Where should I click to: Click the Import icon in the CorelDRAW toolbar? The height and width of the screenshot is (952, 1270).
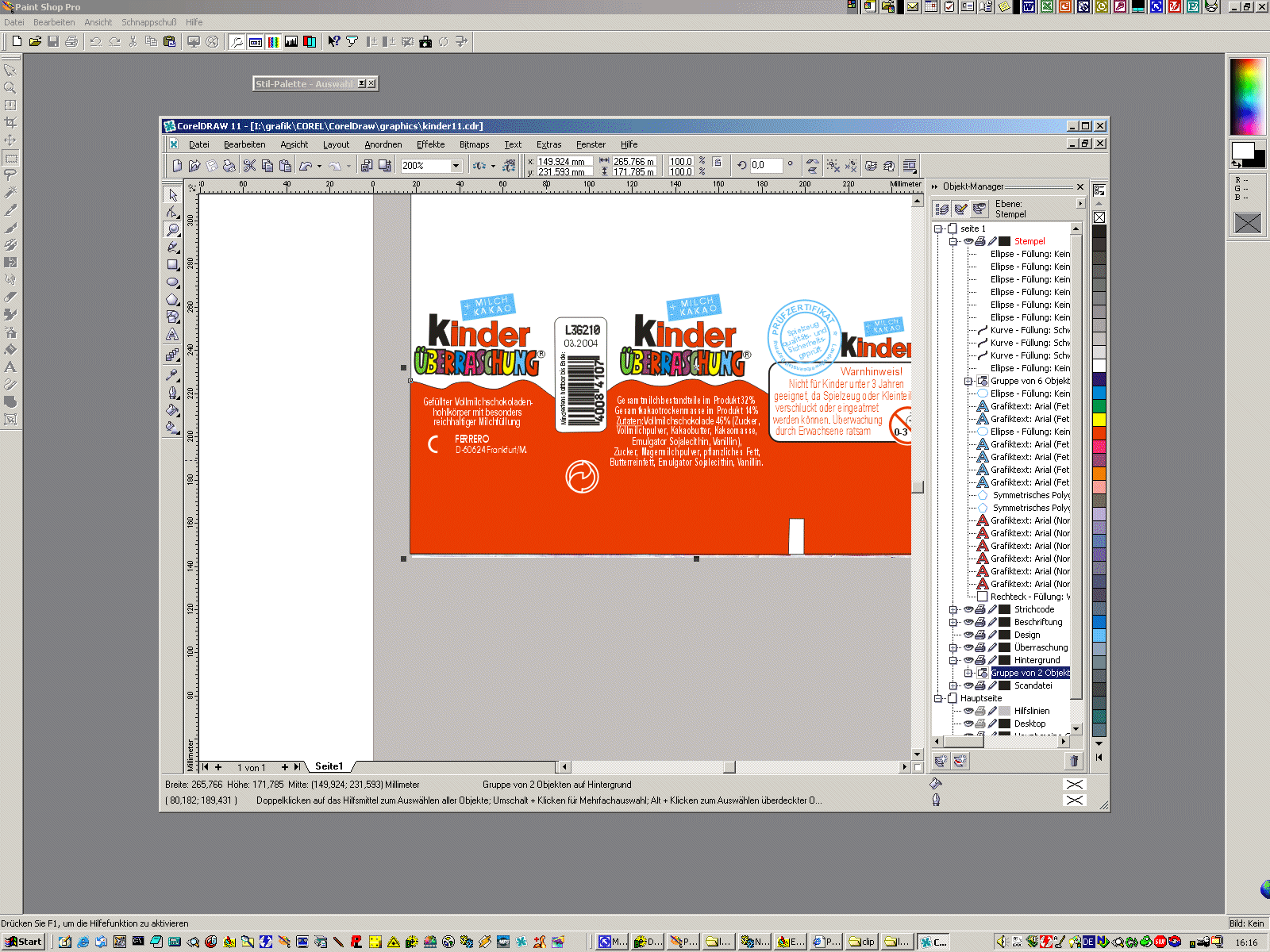click(x=367, y=165)
